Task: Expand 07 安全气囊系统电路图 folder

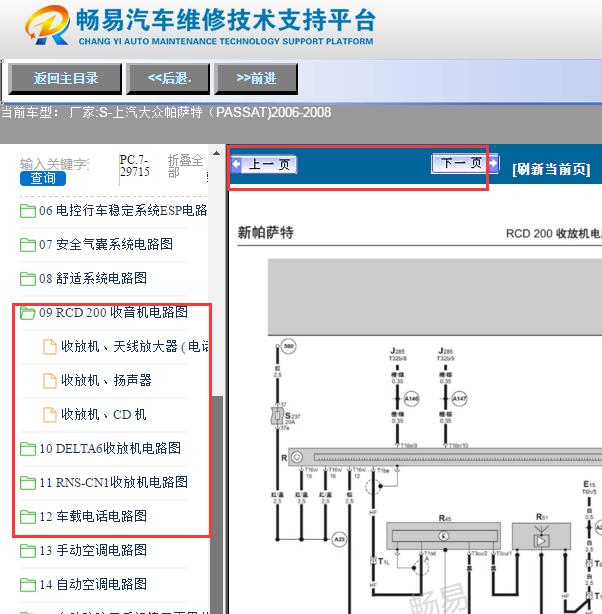Action: pyautogui.click(x=106, y=245)
